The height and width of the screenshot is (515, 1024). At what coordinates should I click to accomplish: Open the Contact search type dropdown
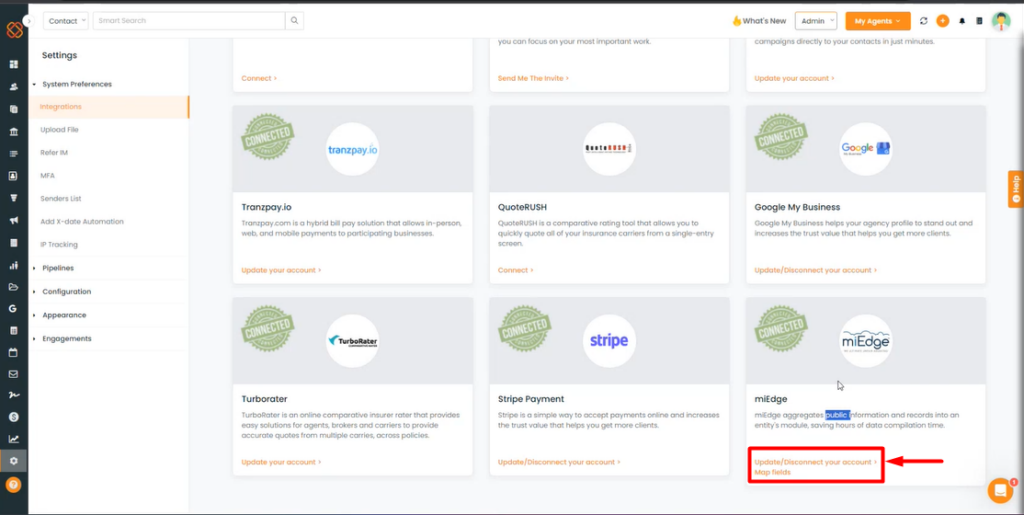click(66, 21)
